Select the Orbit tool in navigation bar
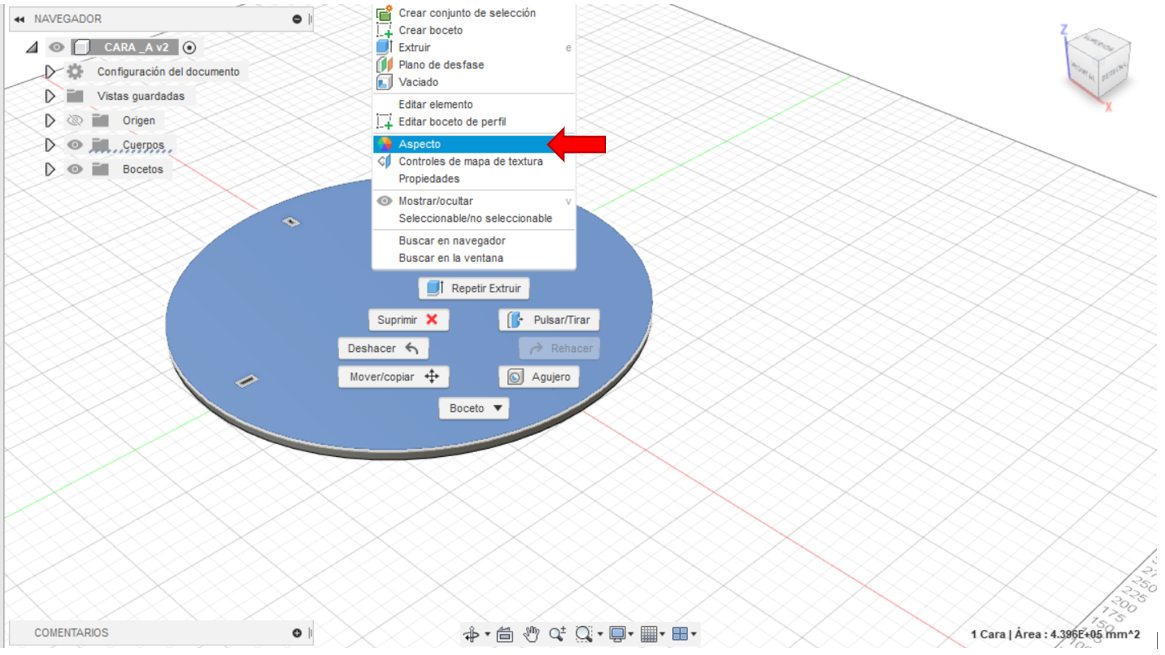 (x=471, y=634)
